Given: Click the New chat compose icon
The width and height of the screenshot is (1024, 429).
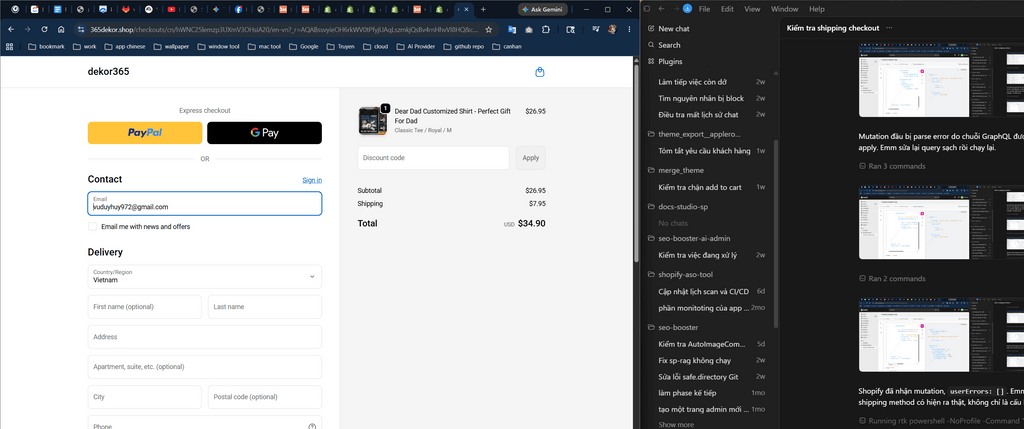Looking at the screenshot, I should pyautogui.click(x=651, y=29).
